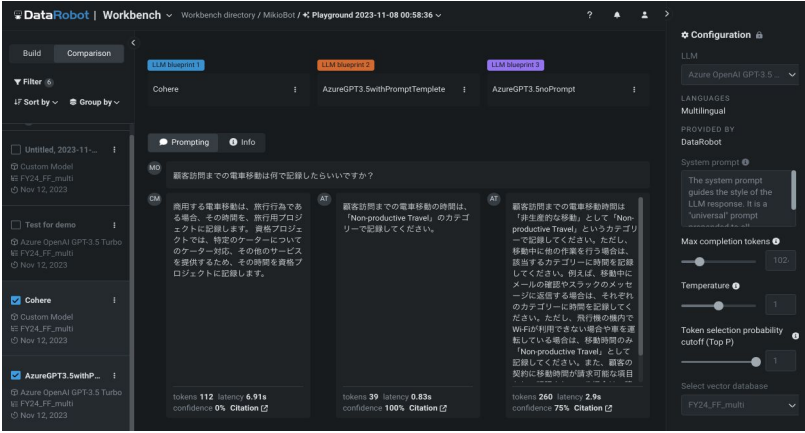The image size is (805, 433).
Task: Click into the System prompt text box
Action: 738,198
